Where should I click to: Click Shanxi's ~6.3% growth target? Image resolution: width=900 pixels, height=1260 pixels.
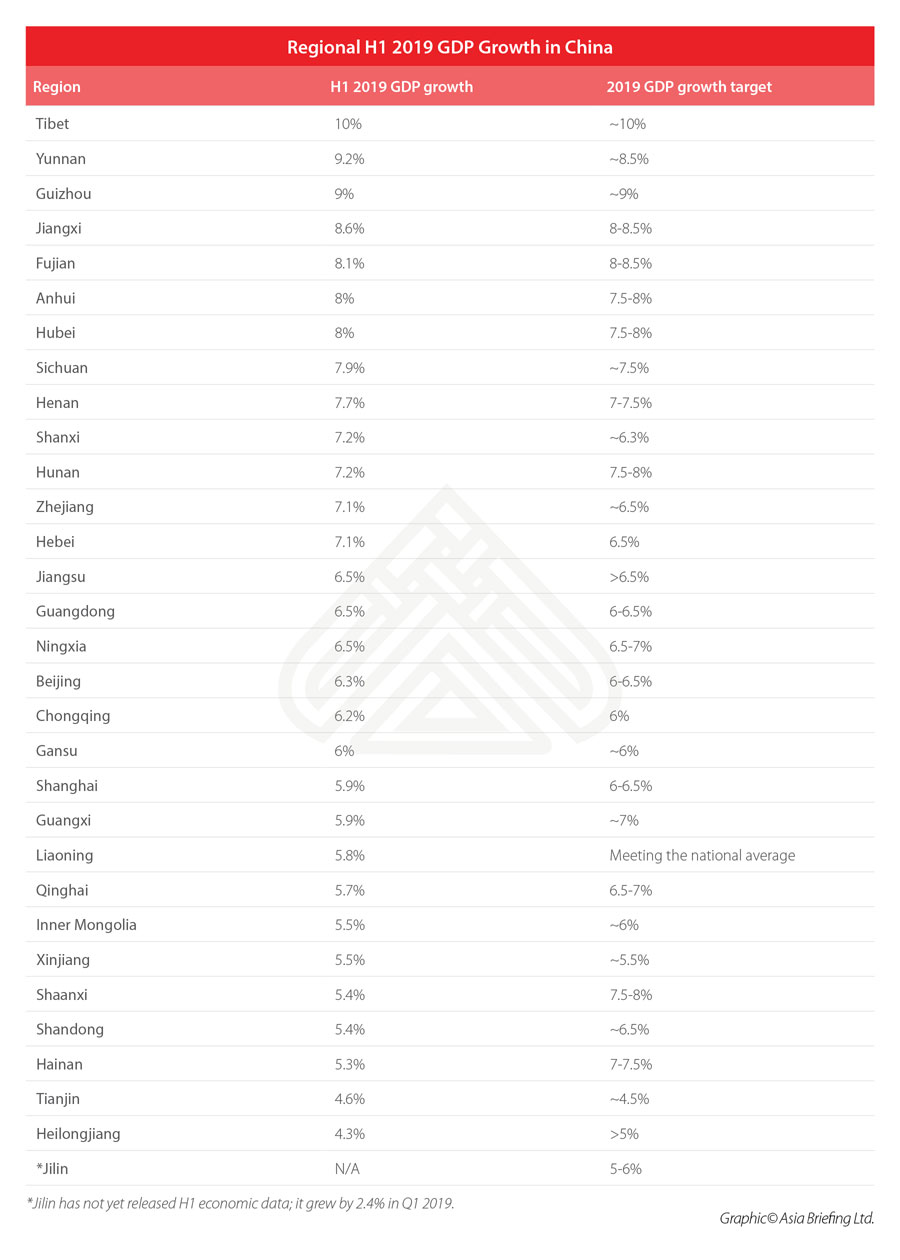629,438
